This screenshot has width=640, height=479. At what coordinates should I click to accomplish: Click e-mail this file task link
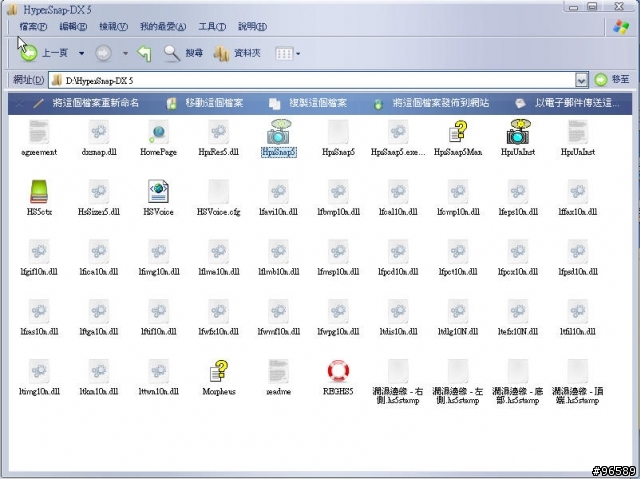click(567, 103)
